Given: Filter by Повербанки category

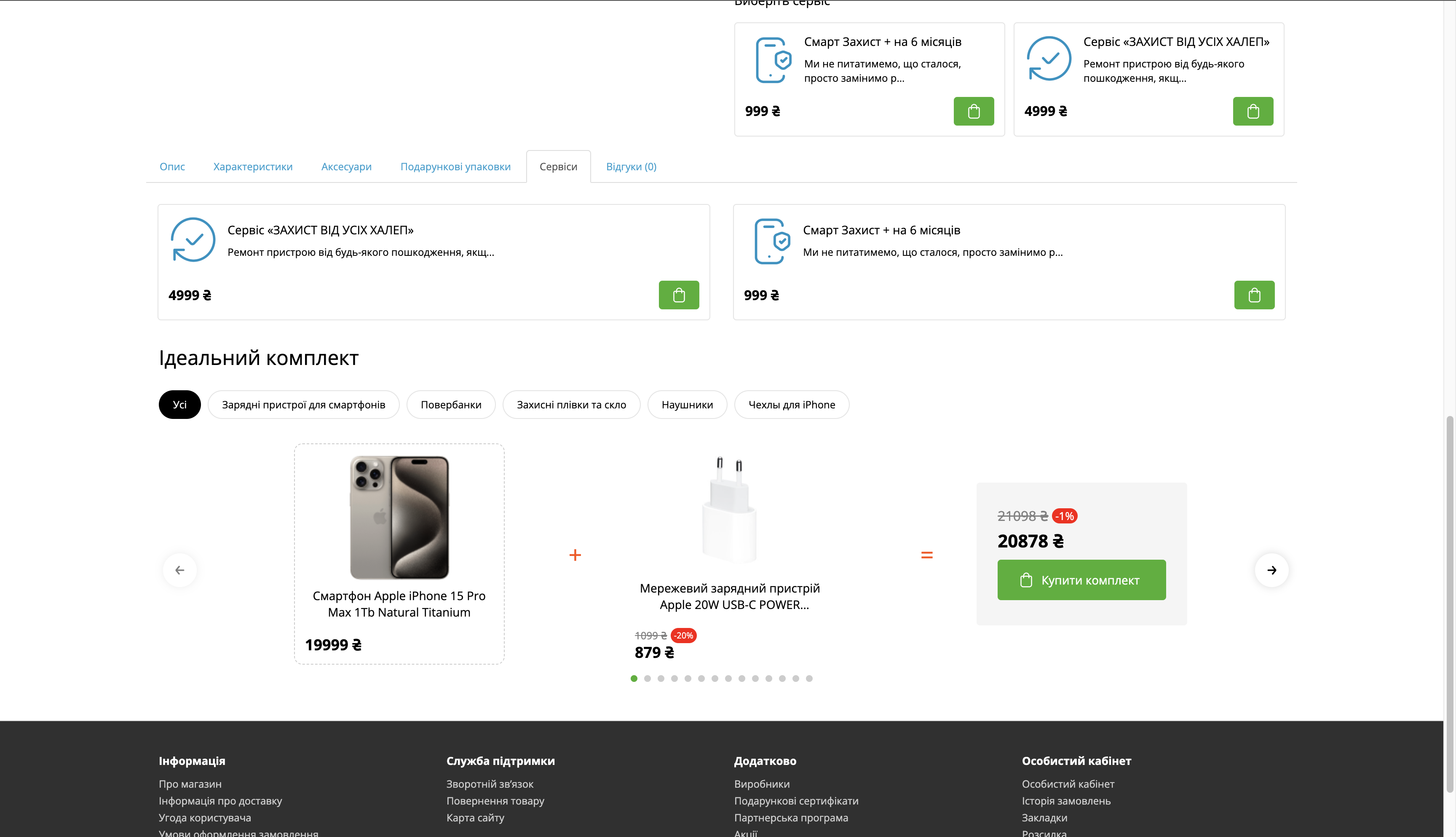Looking at the screenshot, I should [x=450, y=405].
